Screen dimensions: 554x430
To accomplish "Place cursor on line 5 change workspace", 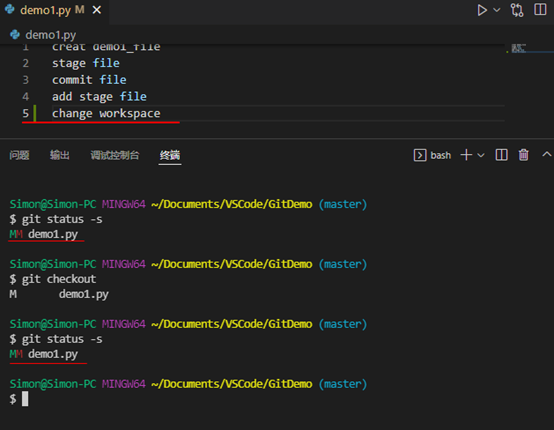I will [x=106, y=113].
